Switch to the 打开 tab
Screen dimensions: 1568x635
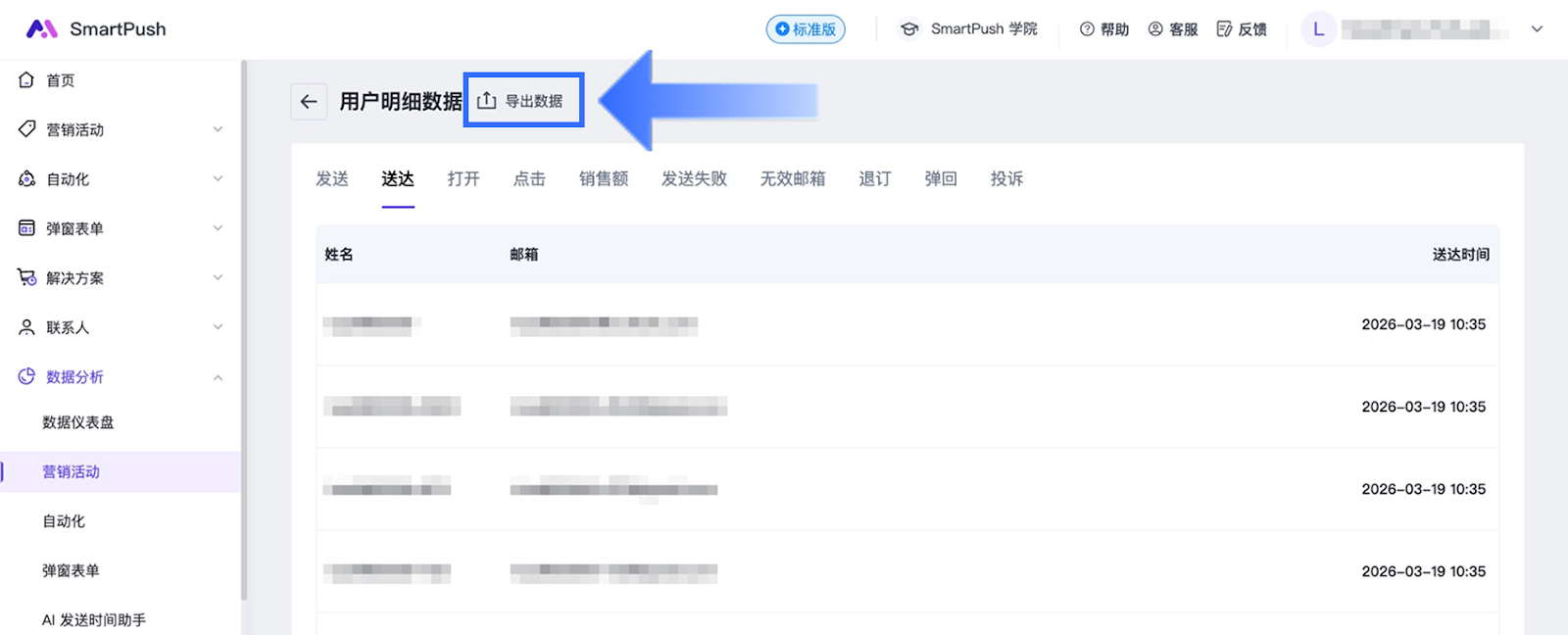(464, 178)
